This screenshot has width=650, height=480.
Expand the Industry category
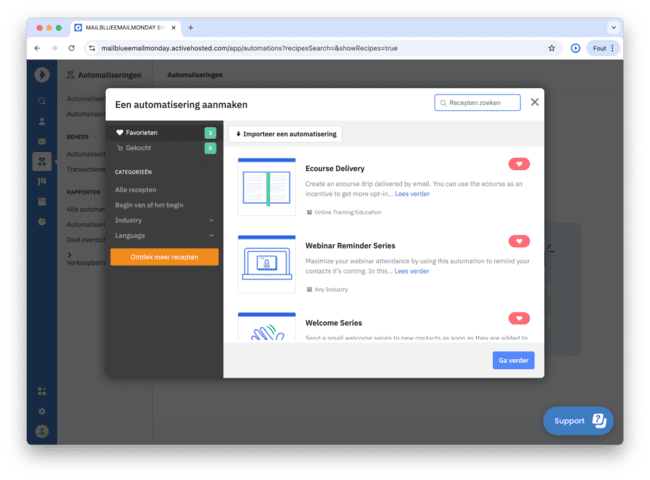[x=164, y=221]
